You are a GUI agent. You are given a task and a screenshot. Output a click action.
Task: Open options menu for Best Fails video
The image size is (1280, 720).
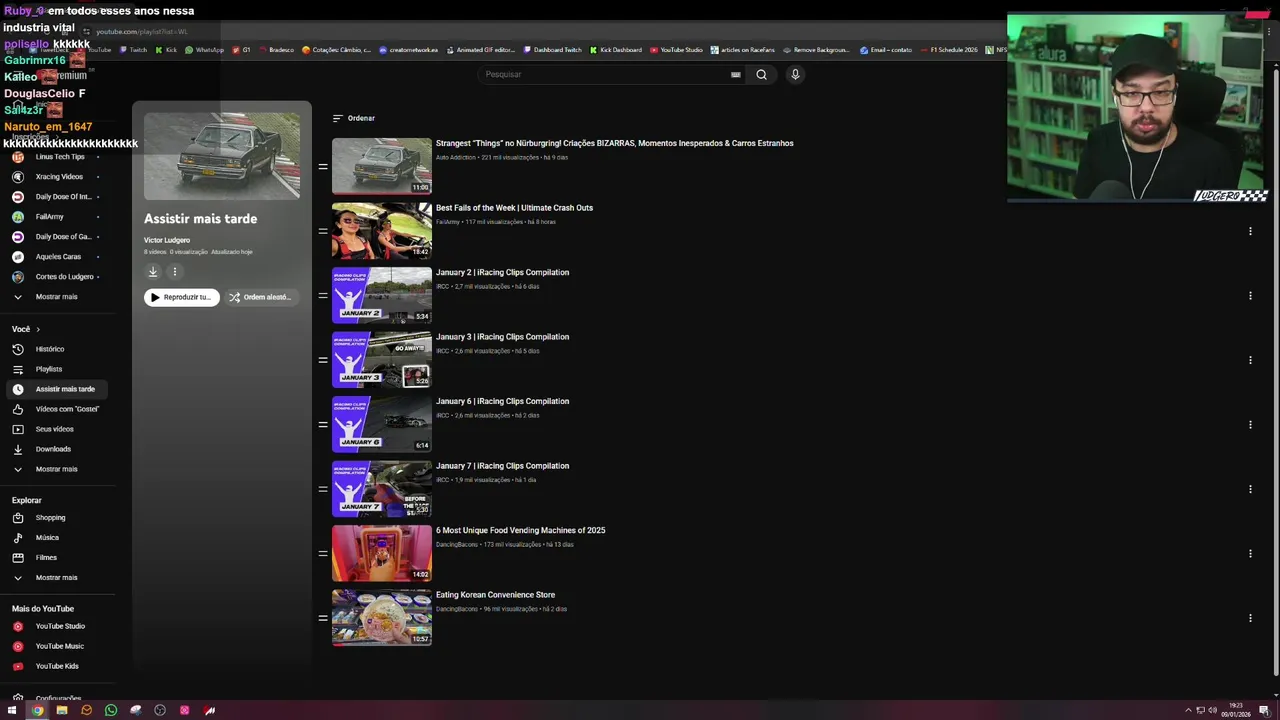point(1250,231)
